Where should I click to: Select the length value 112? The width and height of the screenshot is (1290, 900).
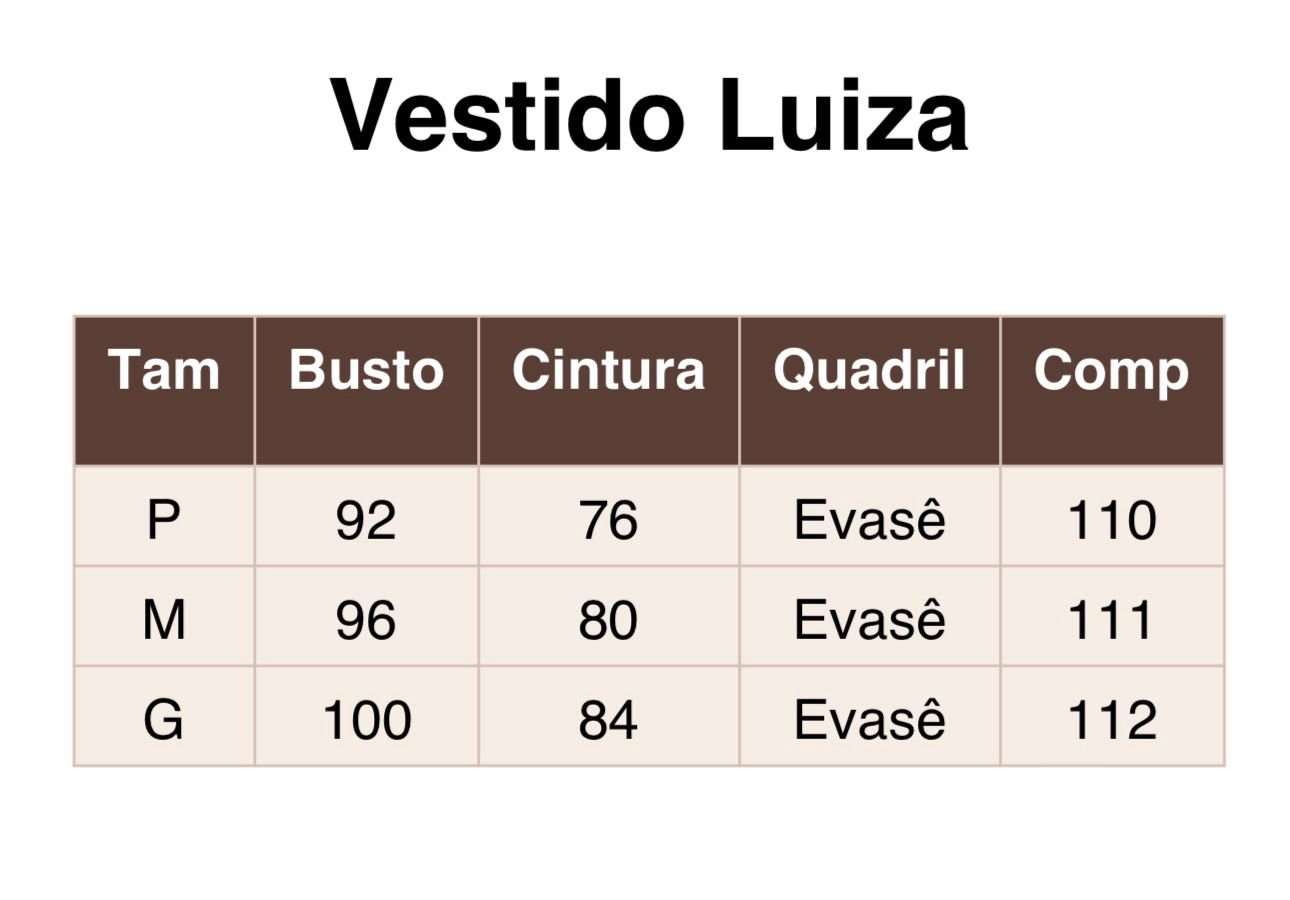1111,720
